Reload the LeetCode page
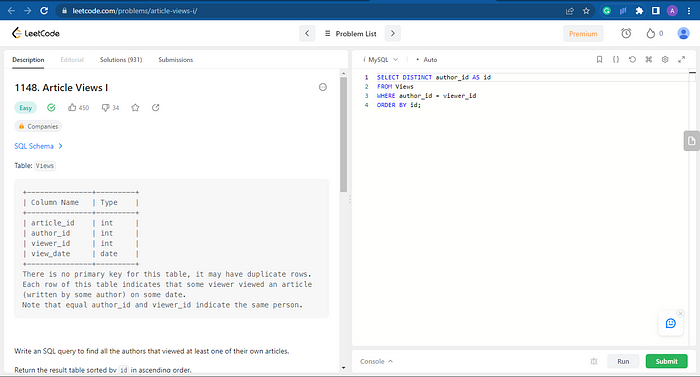The height and width of the screenshot is (377, 700). coord(44,11)
